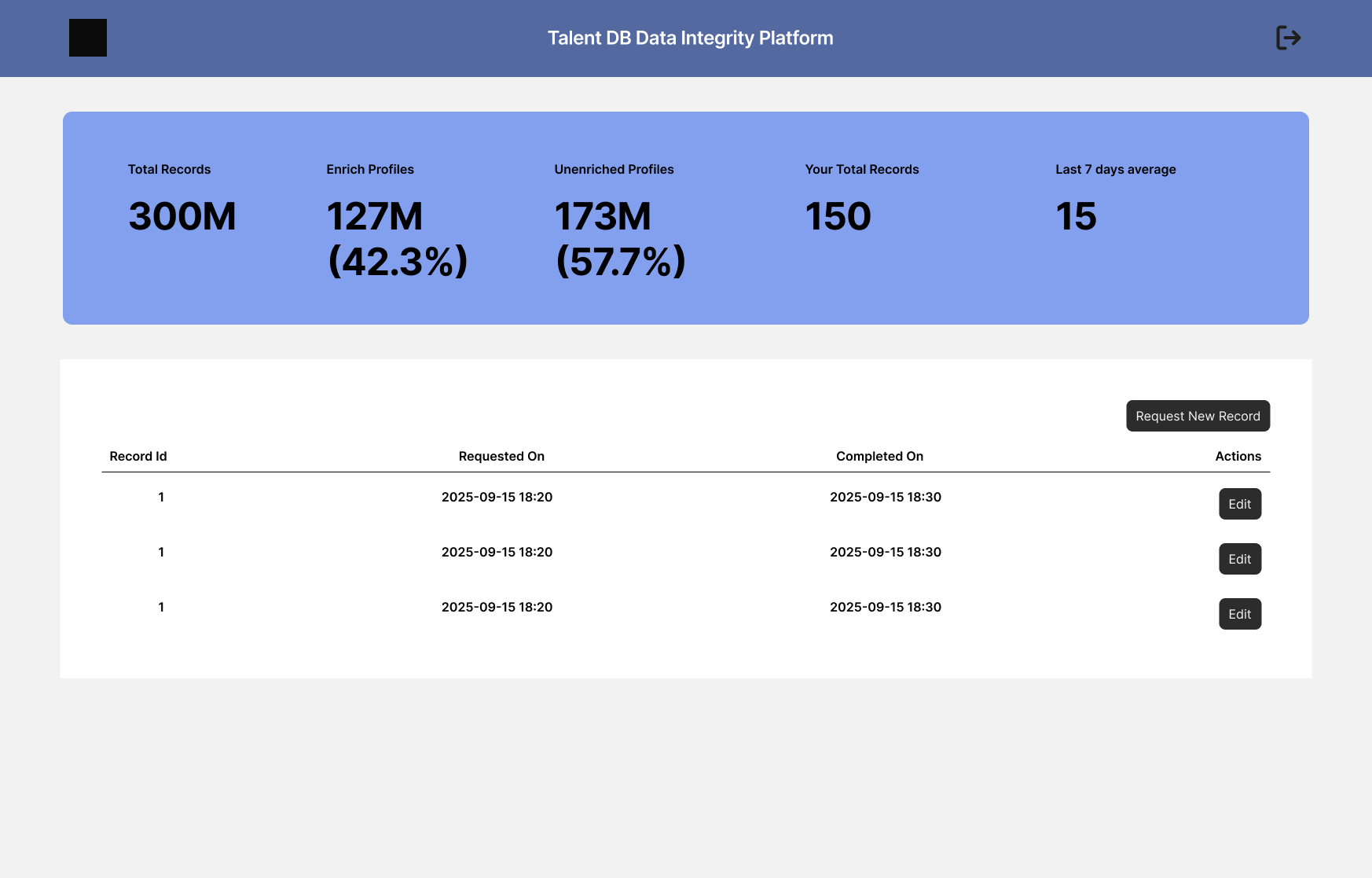Click the Record Id column header

point(138,456)
